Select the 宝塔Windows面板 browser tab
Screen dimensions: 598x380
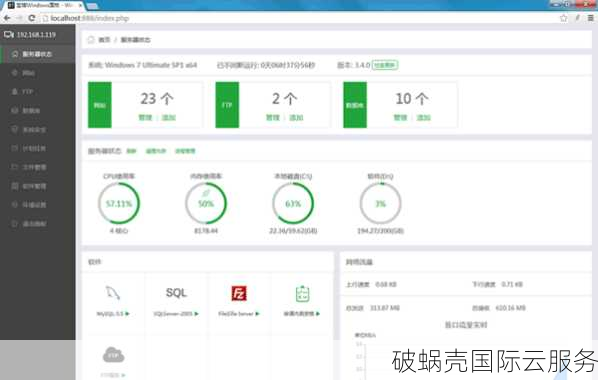(45, 5)
